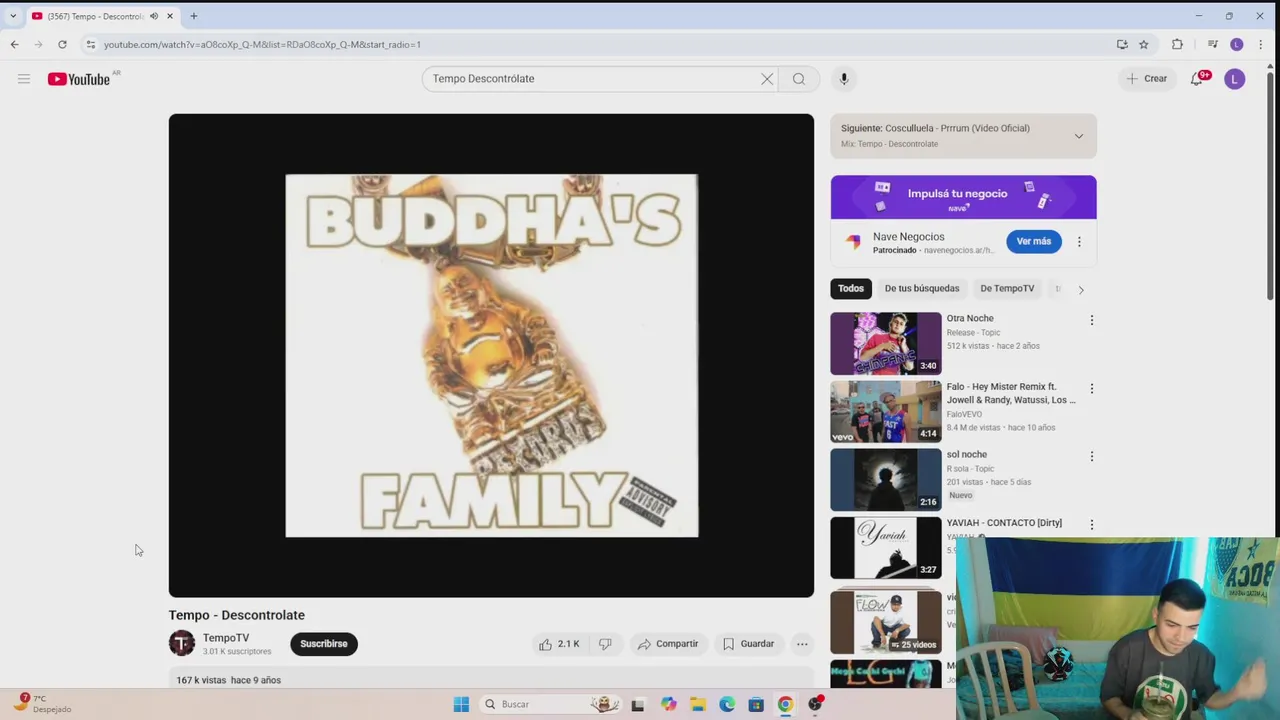The height and width of the screenshot is (720, 1280).
Task: Open File Explorer from the taskbar
Action: click(698, 704)
